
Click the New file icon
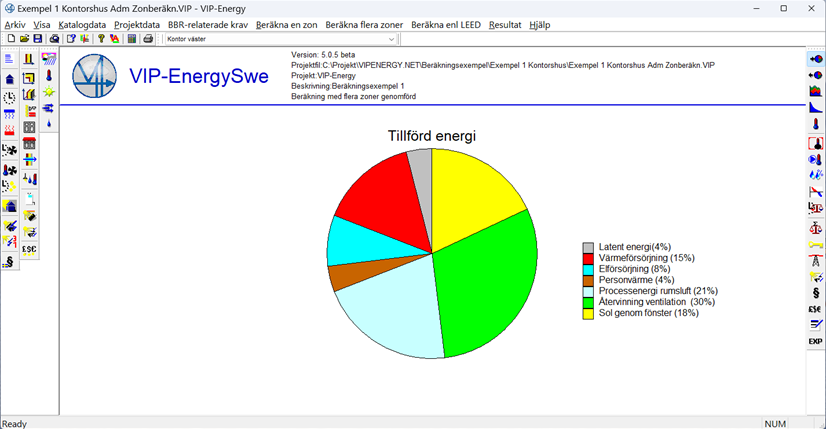10,39
